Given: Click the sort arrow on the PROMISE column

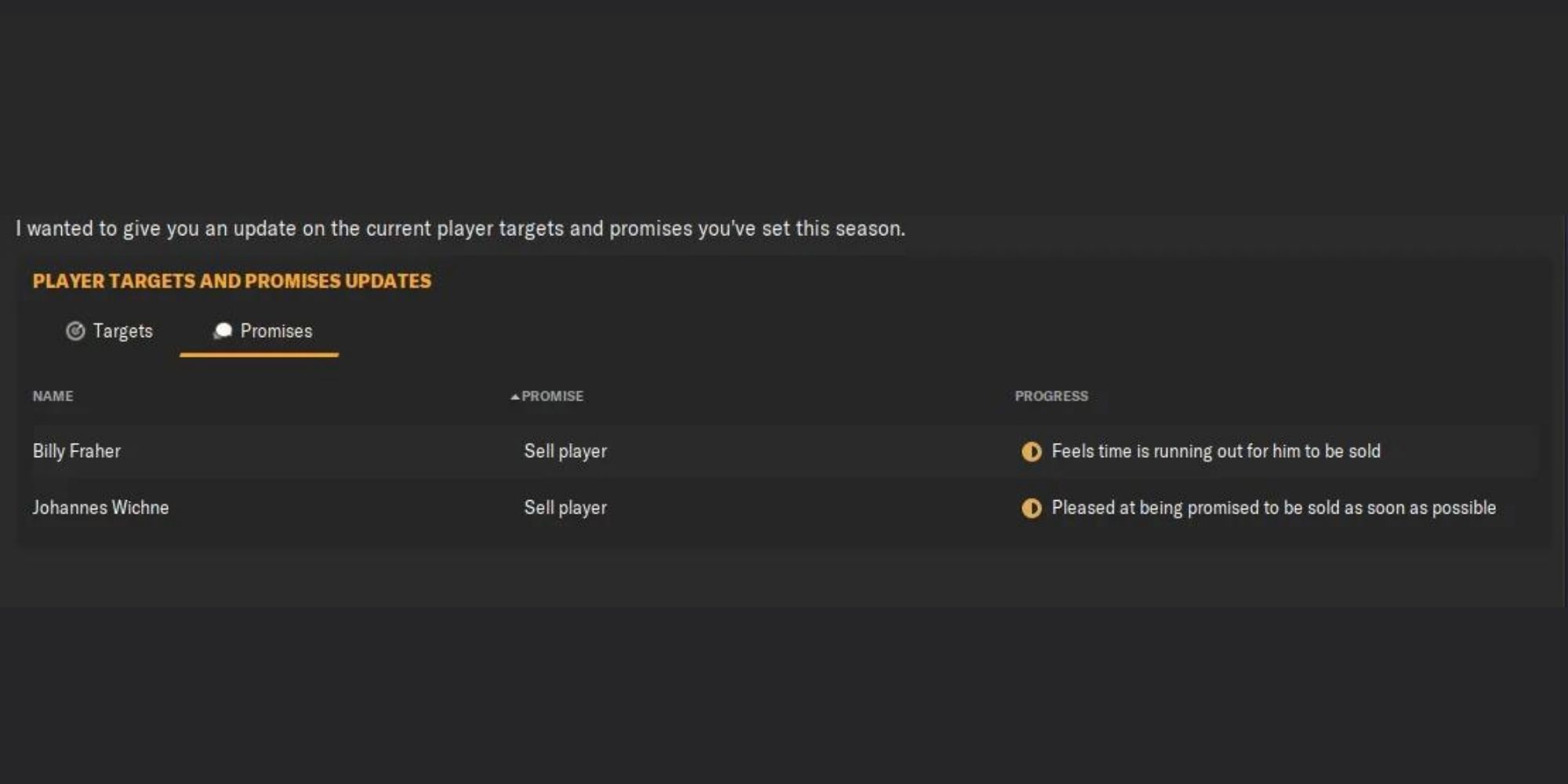Looking at the screenshot, I should point(514,396).
